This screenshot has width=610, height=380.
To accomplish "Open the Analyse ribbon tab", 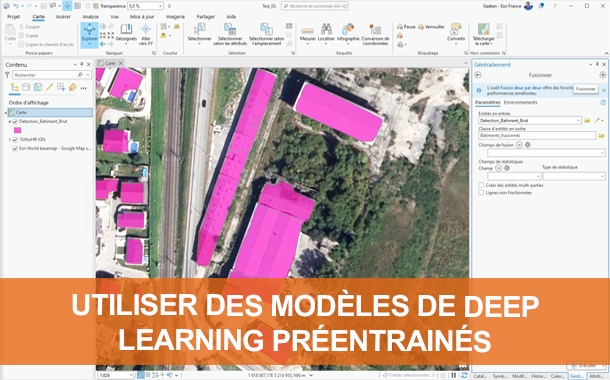I will (x=90, y=17).
